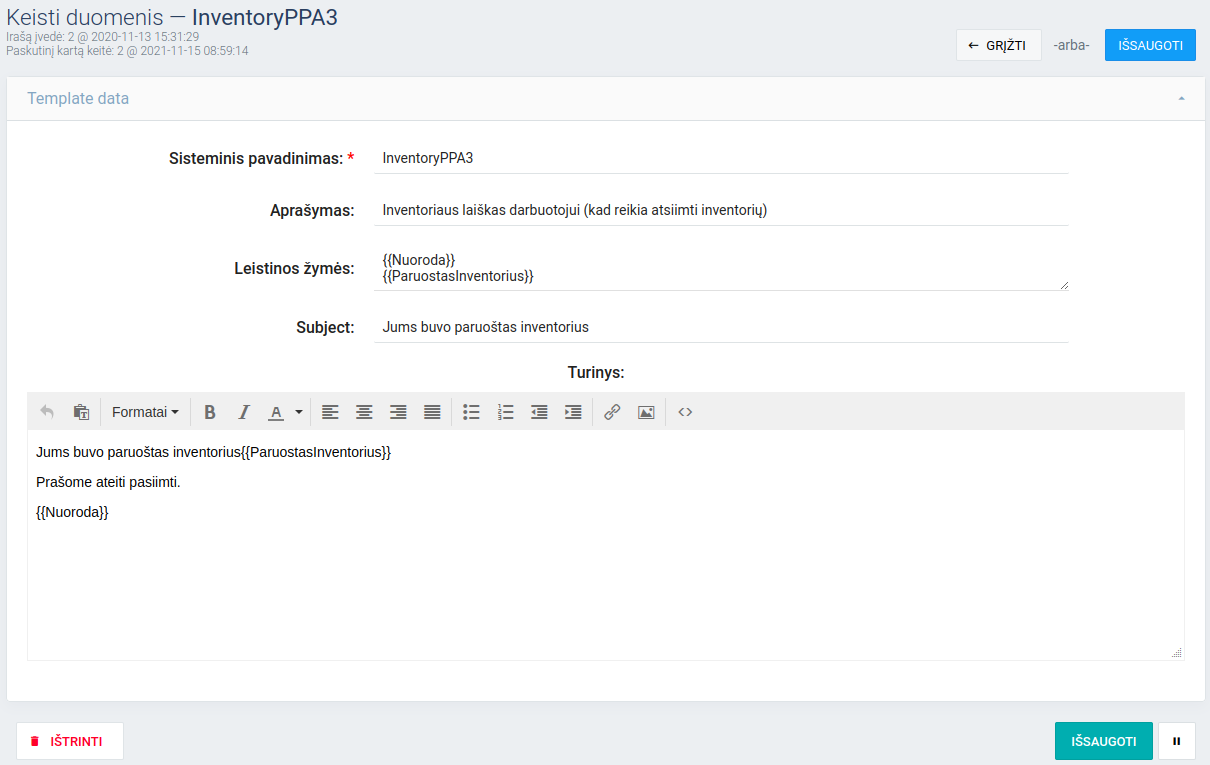Image resolution: width=1210 pixels, height=765 pixels.
Task: Insert a hyperlink via link icon
Action: [x=612, y=412]
